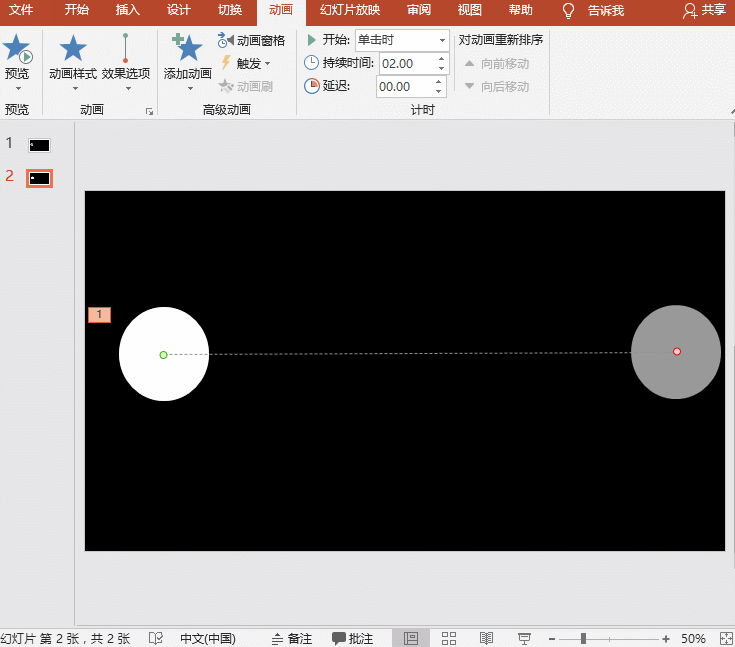Start Slide Show view icon

(x=524, y=638)
